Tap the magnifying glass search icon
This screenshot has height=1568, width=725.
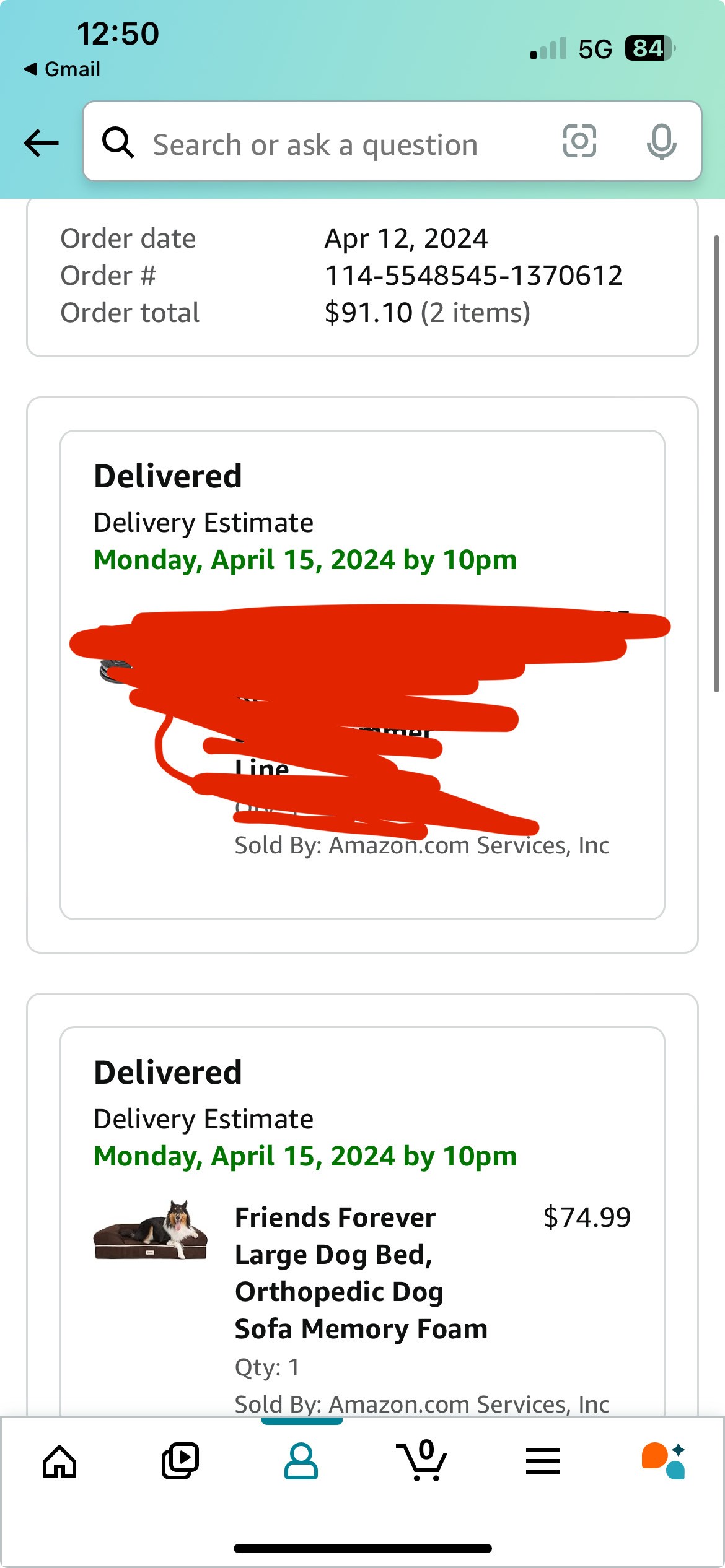118,142
